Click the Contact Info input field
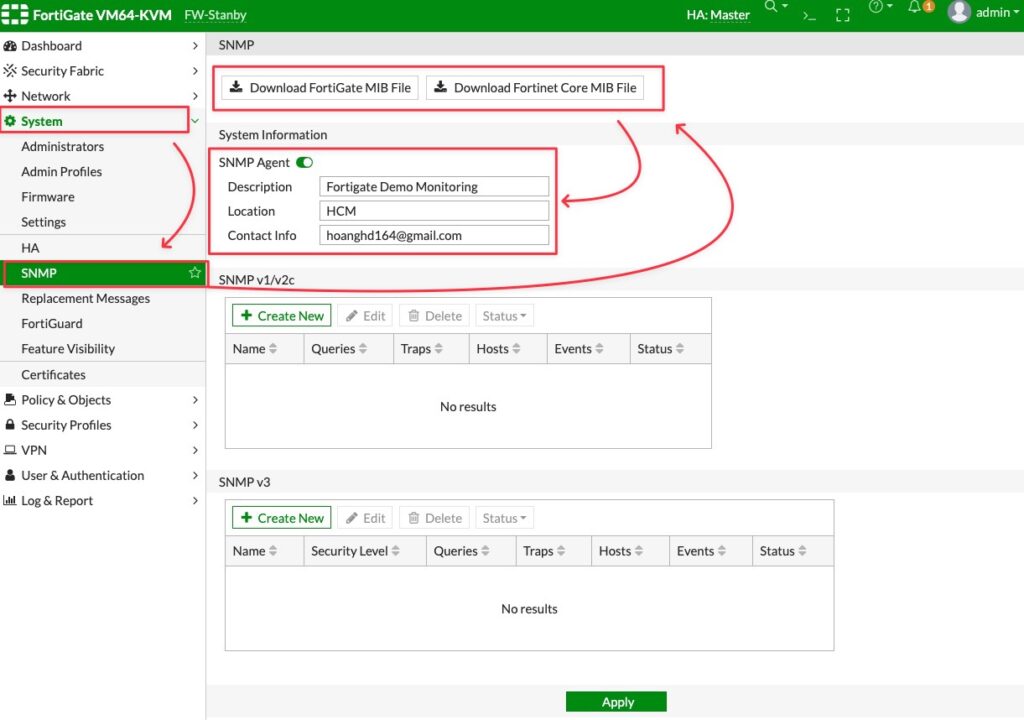Image resolution: width=1024 pixels, height=720 pixels. point(434,235)
